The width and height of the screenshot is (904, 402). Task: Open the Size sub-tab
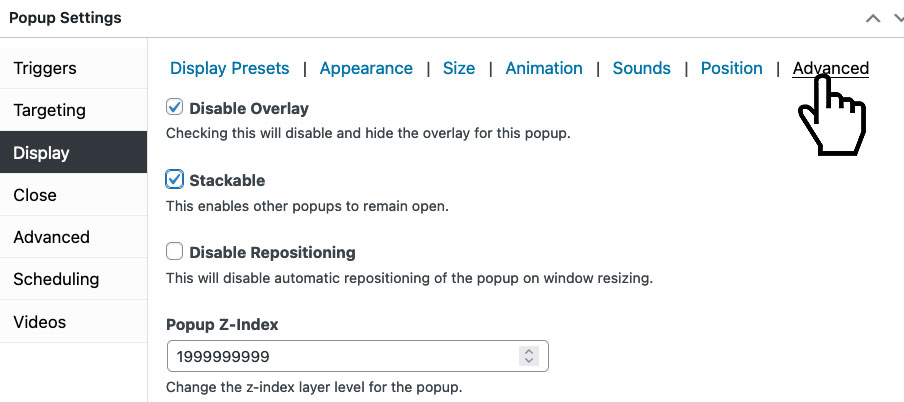coord(459,68)
